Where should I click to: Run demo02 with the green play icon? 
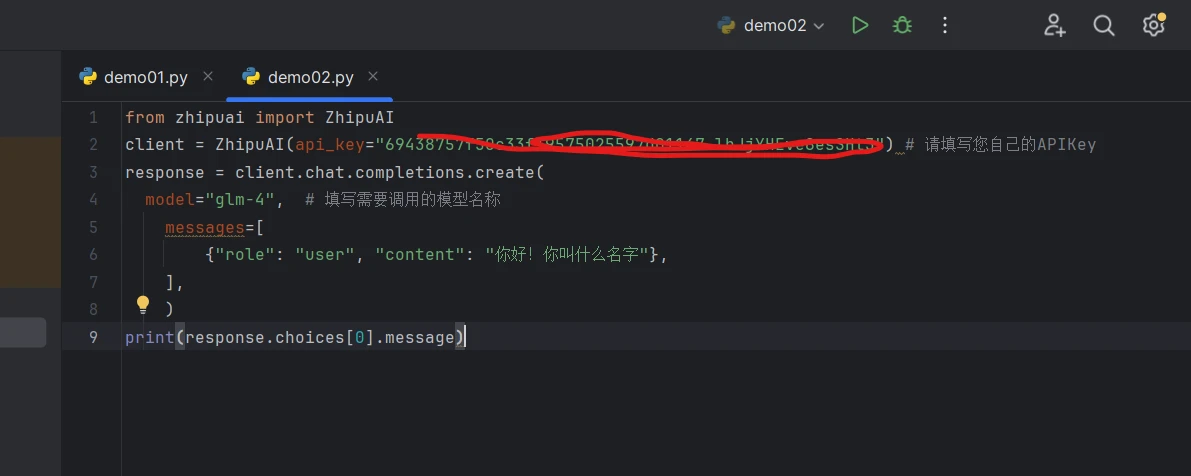[860, 25]
